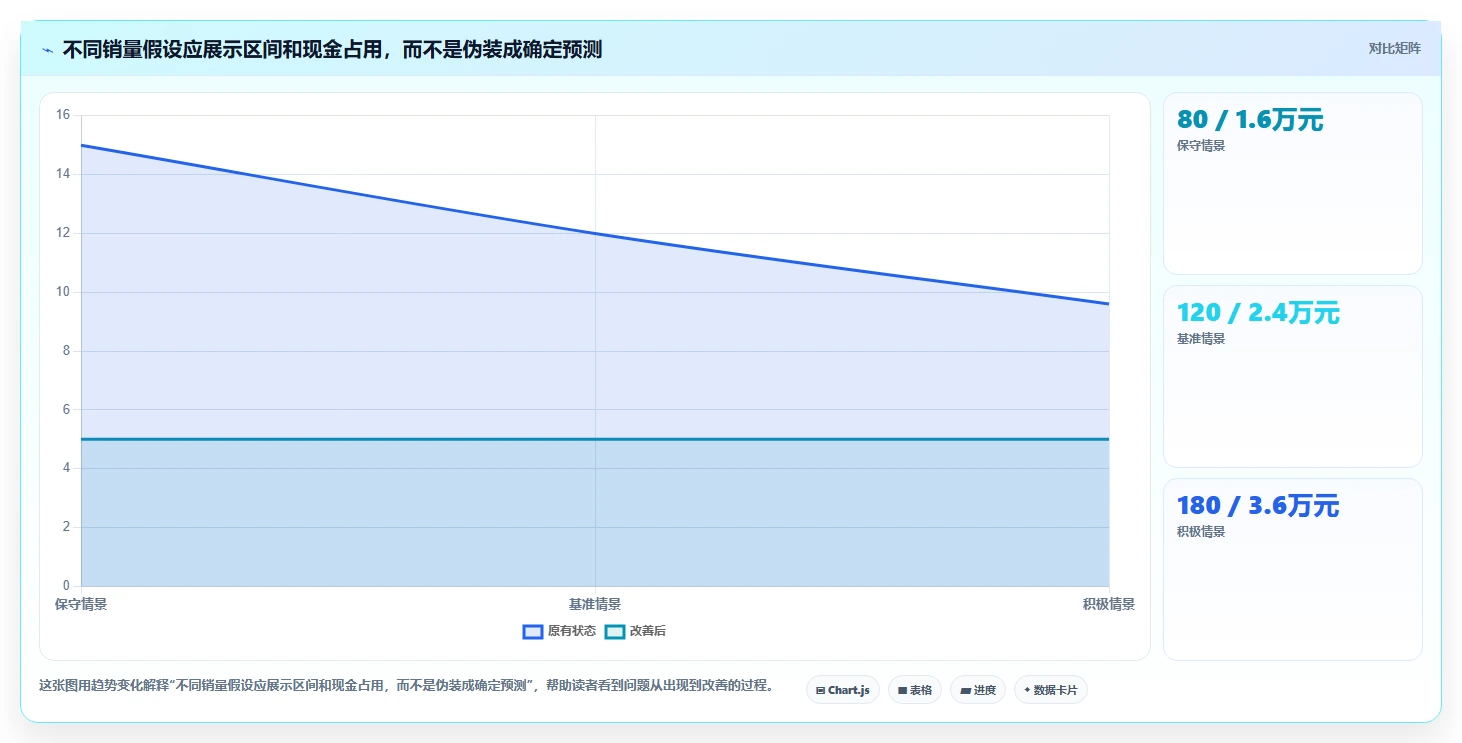Viewport: 1462px width, 743px height.
Task: Click the 积极情景 x-axis label
Action: click(x=1109, y=604)
